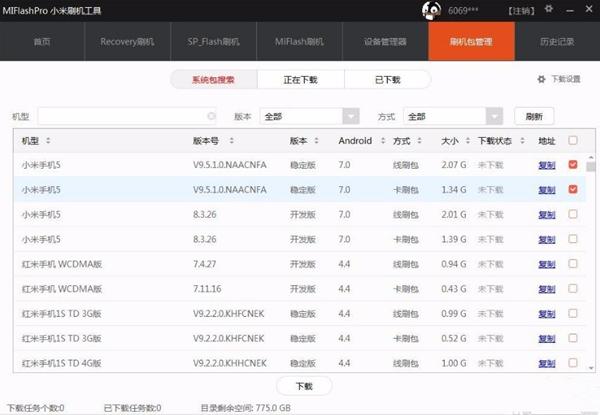Sort by 方式 column arrows
Viewport: 600px width, 415px height.
420,140
